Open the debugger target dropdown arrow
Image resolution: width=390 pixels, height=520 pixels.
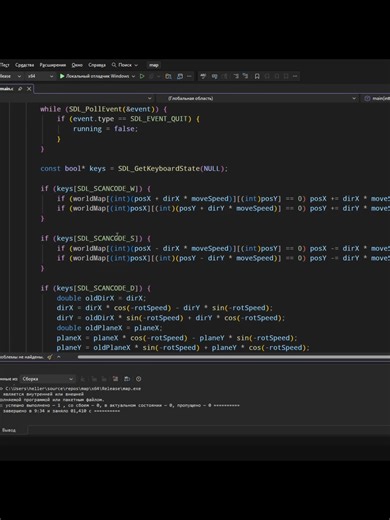133,76
